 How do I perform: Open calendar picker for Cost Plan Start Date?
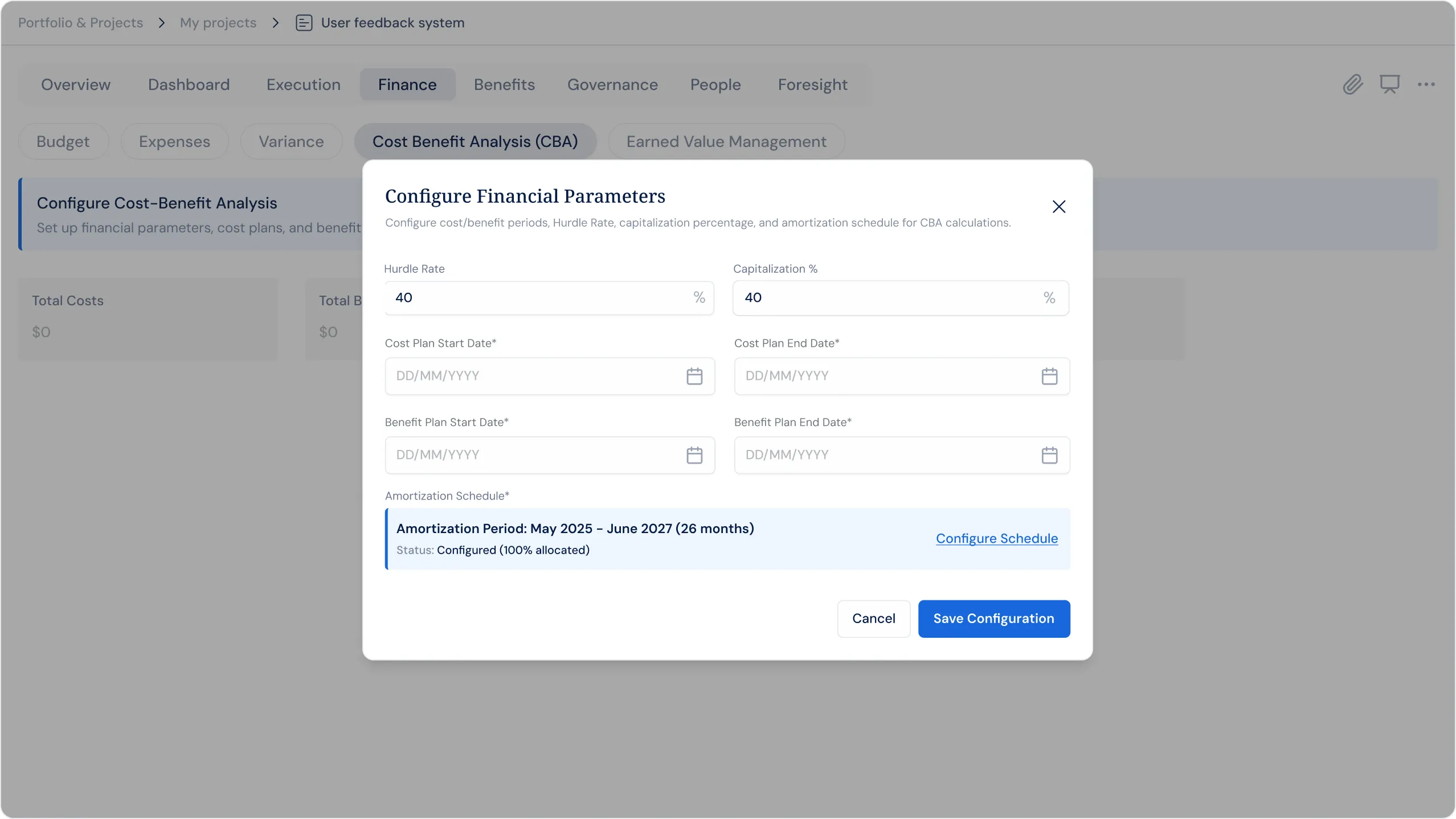tap(694, 376)
